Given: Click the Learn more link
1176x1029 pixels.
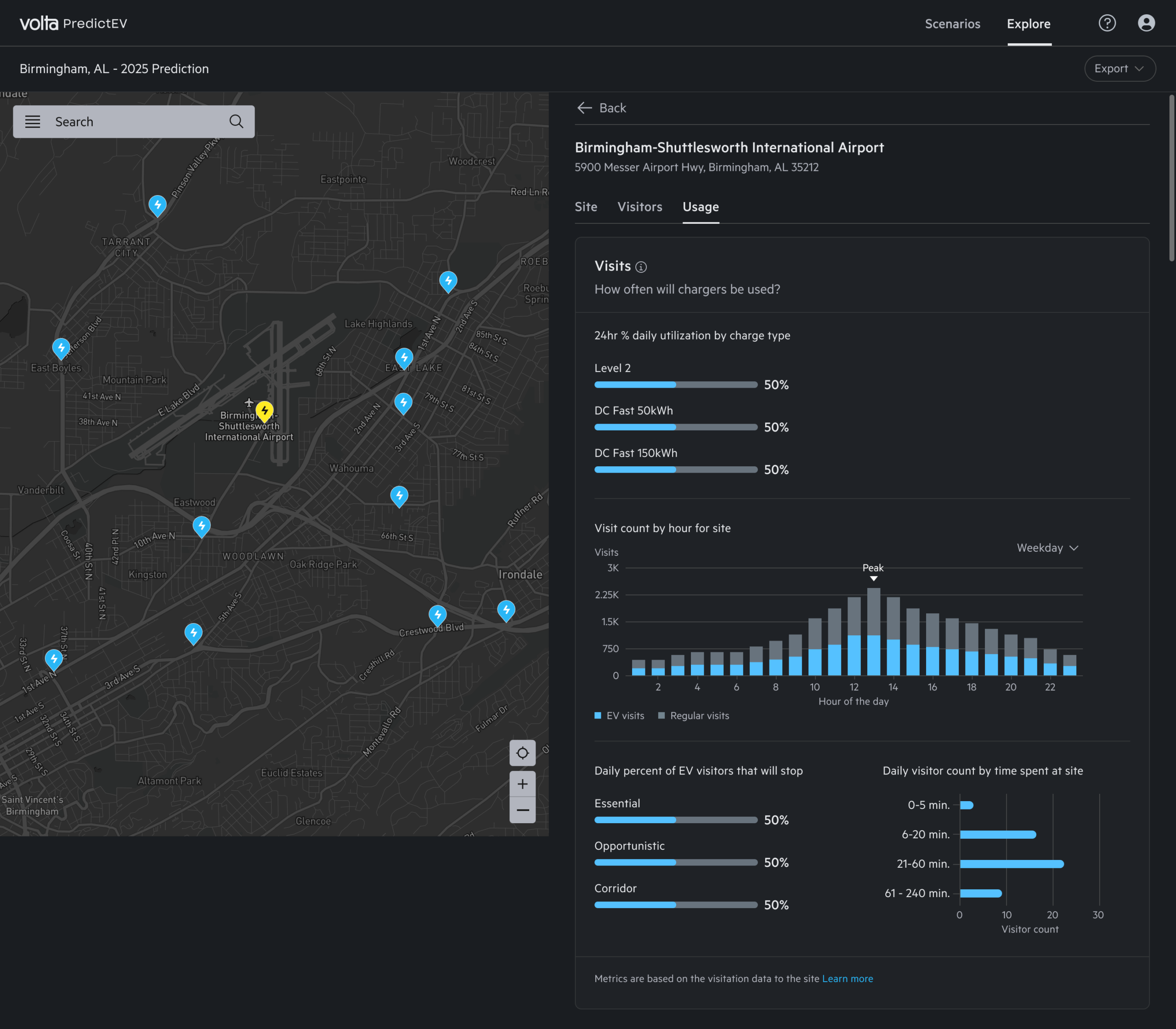Looking at the screenshot, I should coord(848,978).
